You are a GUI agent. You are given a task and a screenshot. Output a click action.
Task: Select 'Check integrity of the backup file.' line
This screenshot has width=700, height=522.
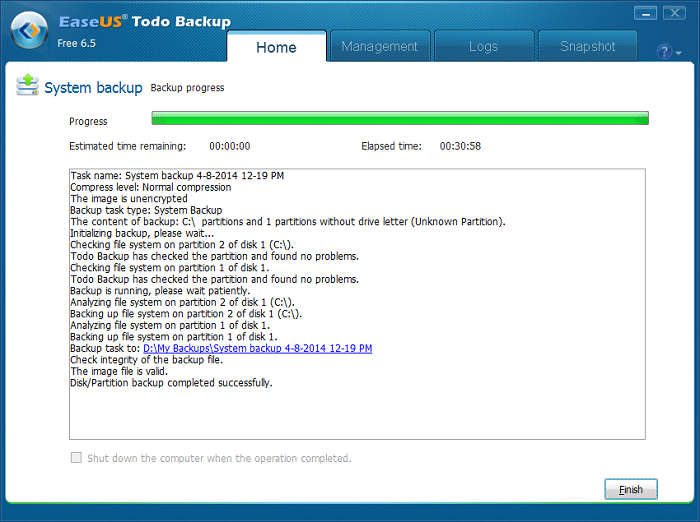pyautogui.click(x=147, y=360)
